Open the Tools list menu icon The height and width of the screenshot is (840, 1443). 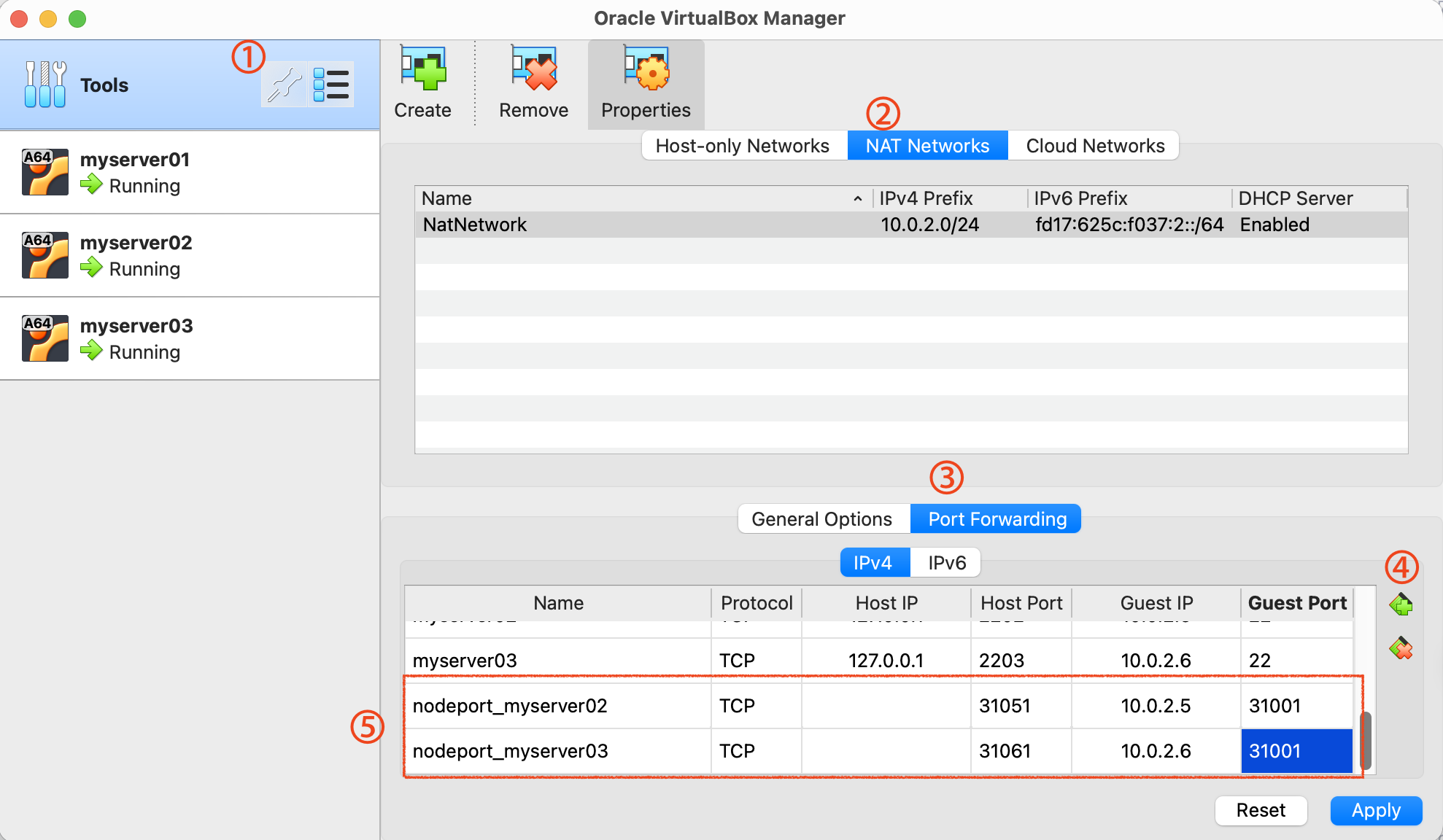(331, 85)
